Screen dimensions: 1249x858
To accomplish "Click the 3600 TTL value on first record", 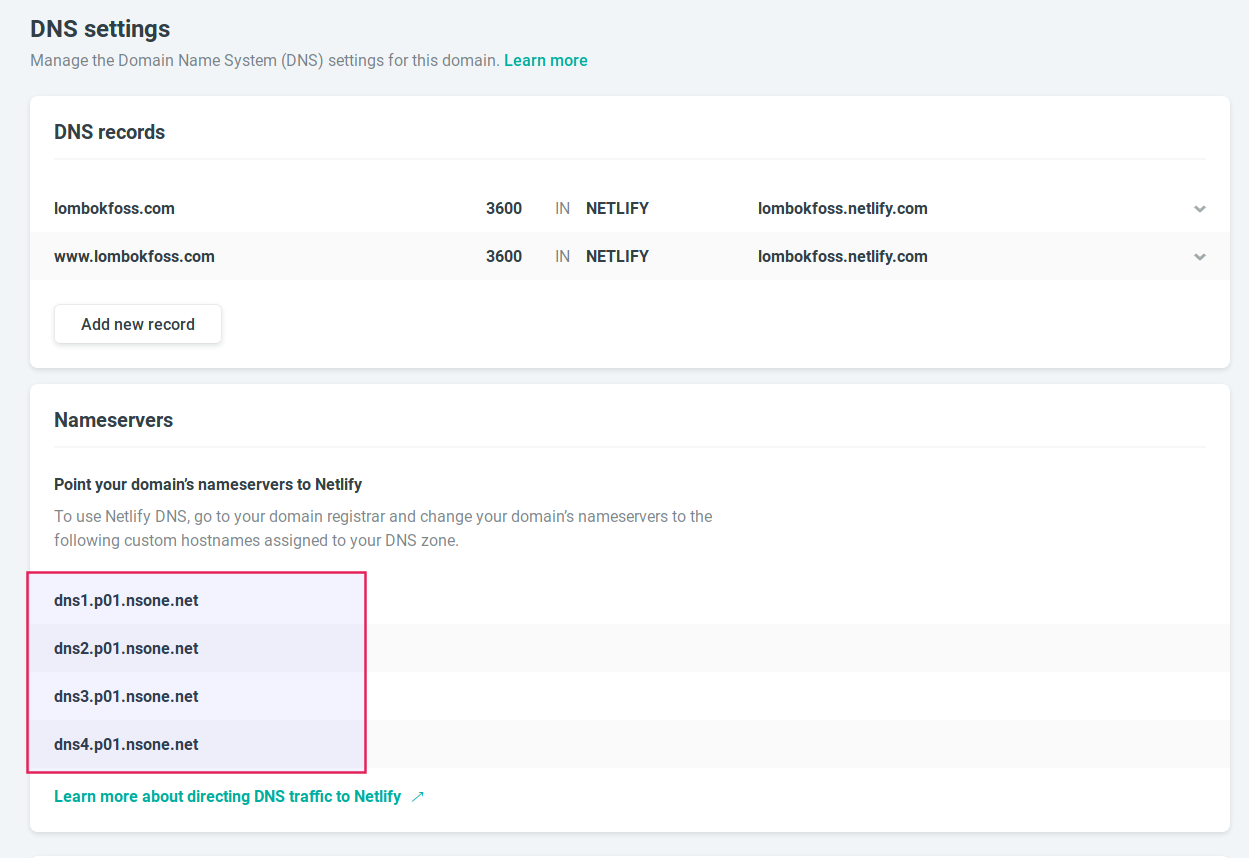I will pos(504,208).
